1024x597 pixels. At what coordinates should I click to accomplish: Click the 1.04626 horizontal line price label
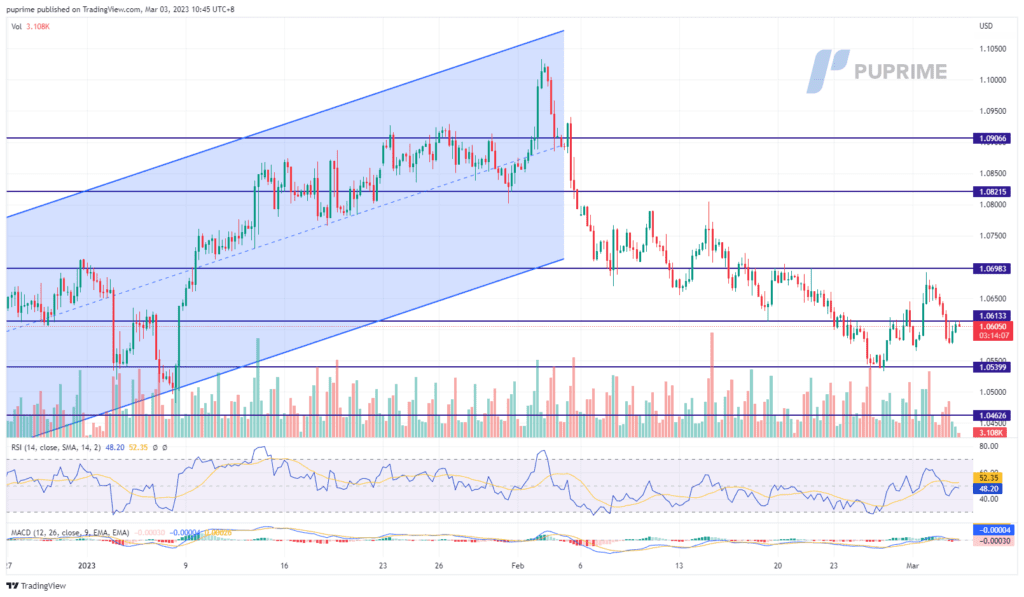pyautogui.click(x=993, y=415)
